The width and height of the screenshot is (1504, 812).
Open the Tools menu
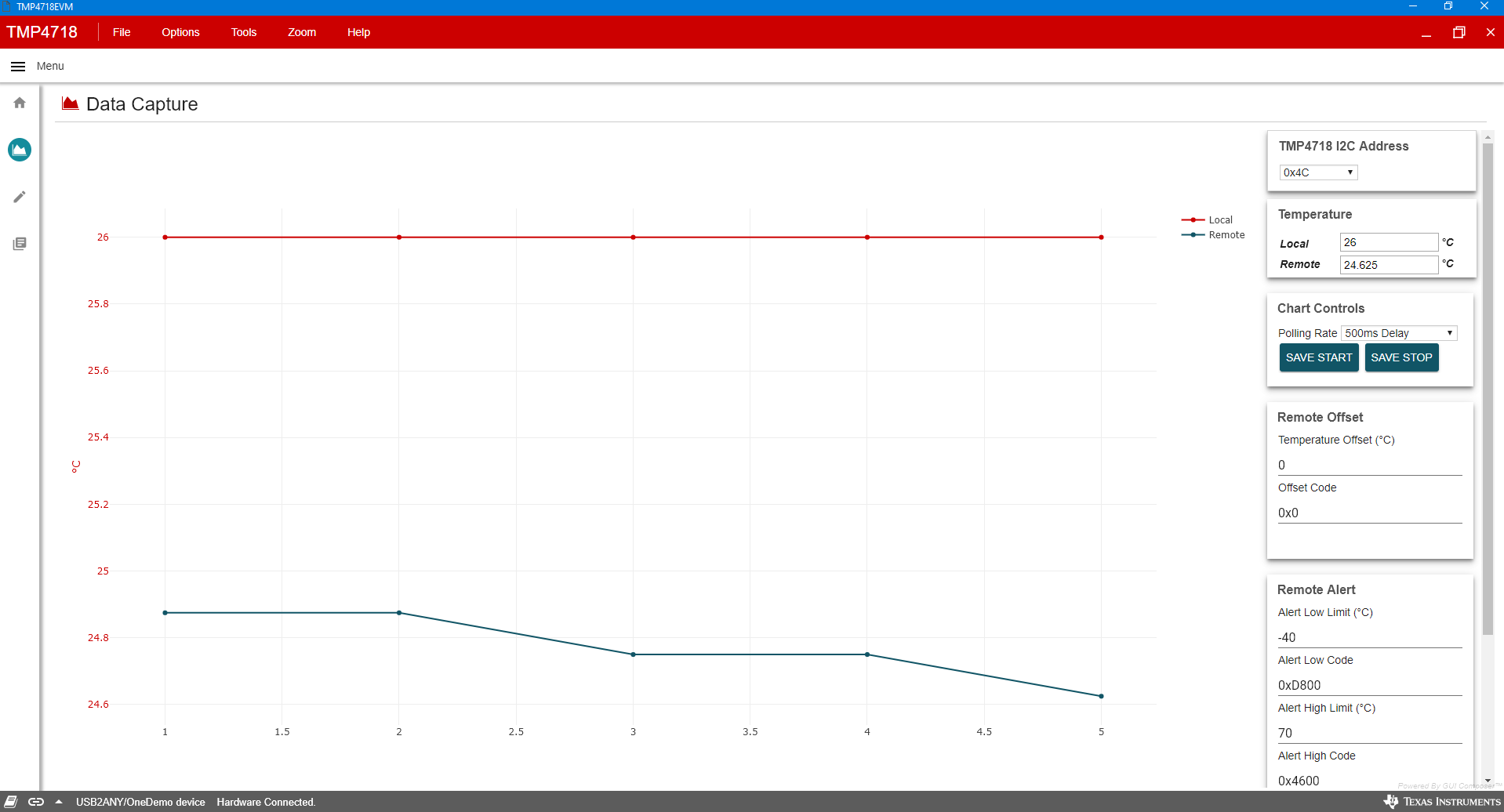(243, 32)
